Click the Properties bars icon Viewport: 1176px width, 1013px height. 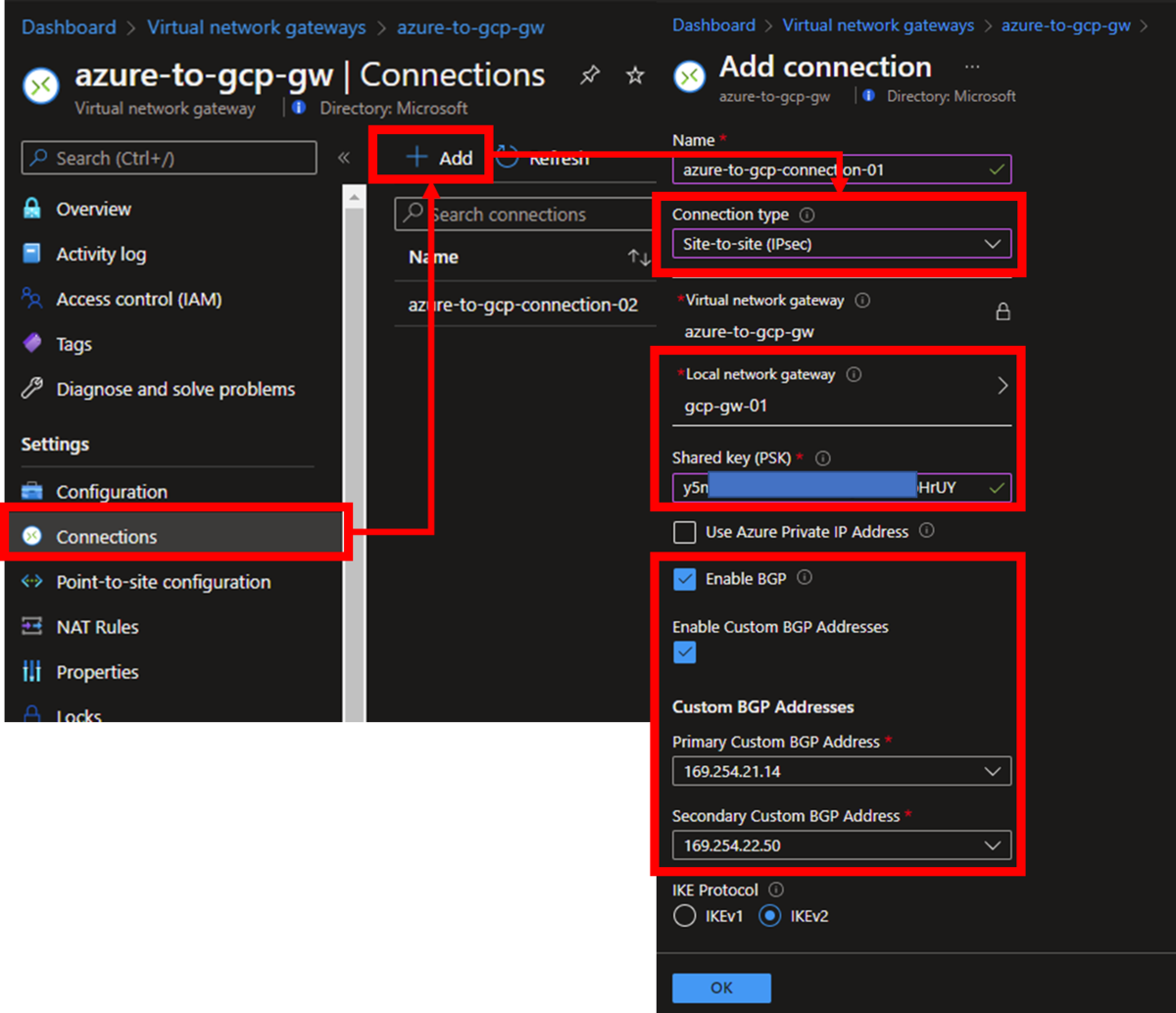(x=32, y=672)
